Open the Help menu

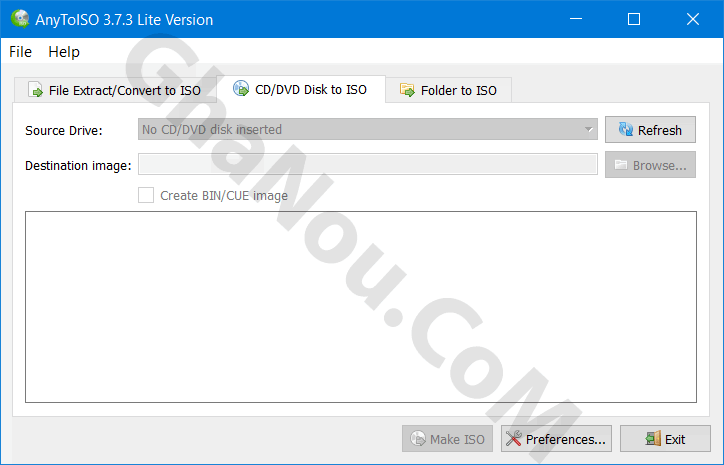point(64,52)
